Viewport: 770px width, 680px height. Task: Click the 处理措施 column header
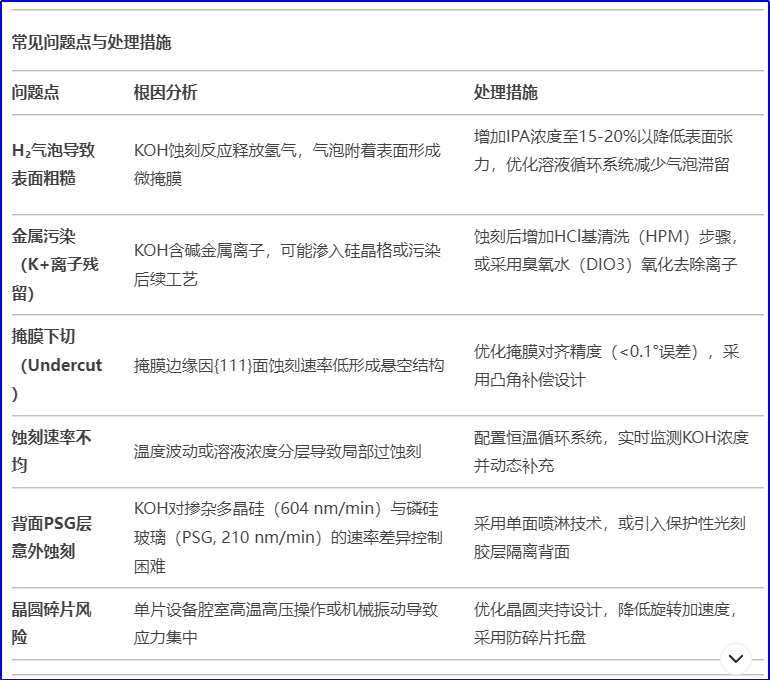[x=506, y=92]
